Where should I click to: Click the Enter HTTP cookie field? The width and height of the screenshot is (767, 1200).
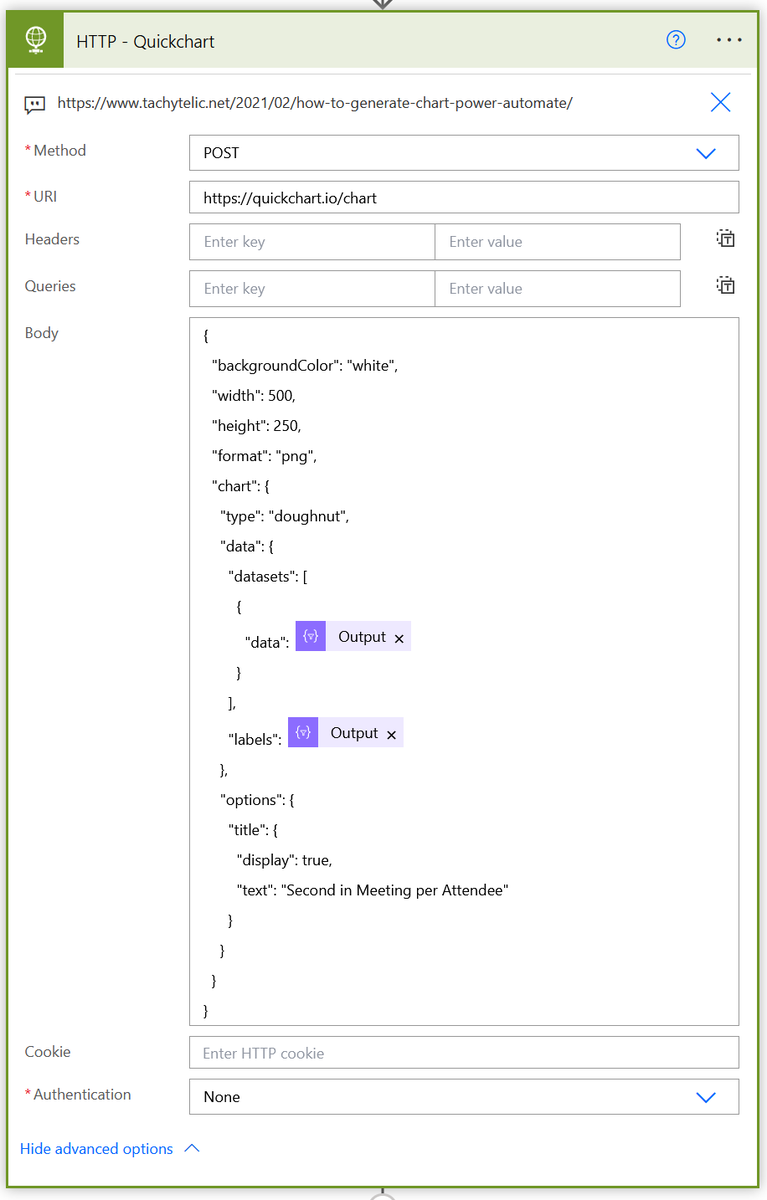(464, 1053)
